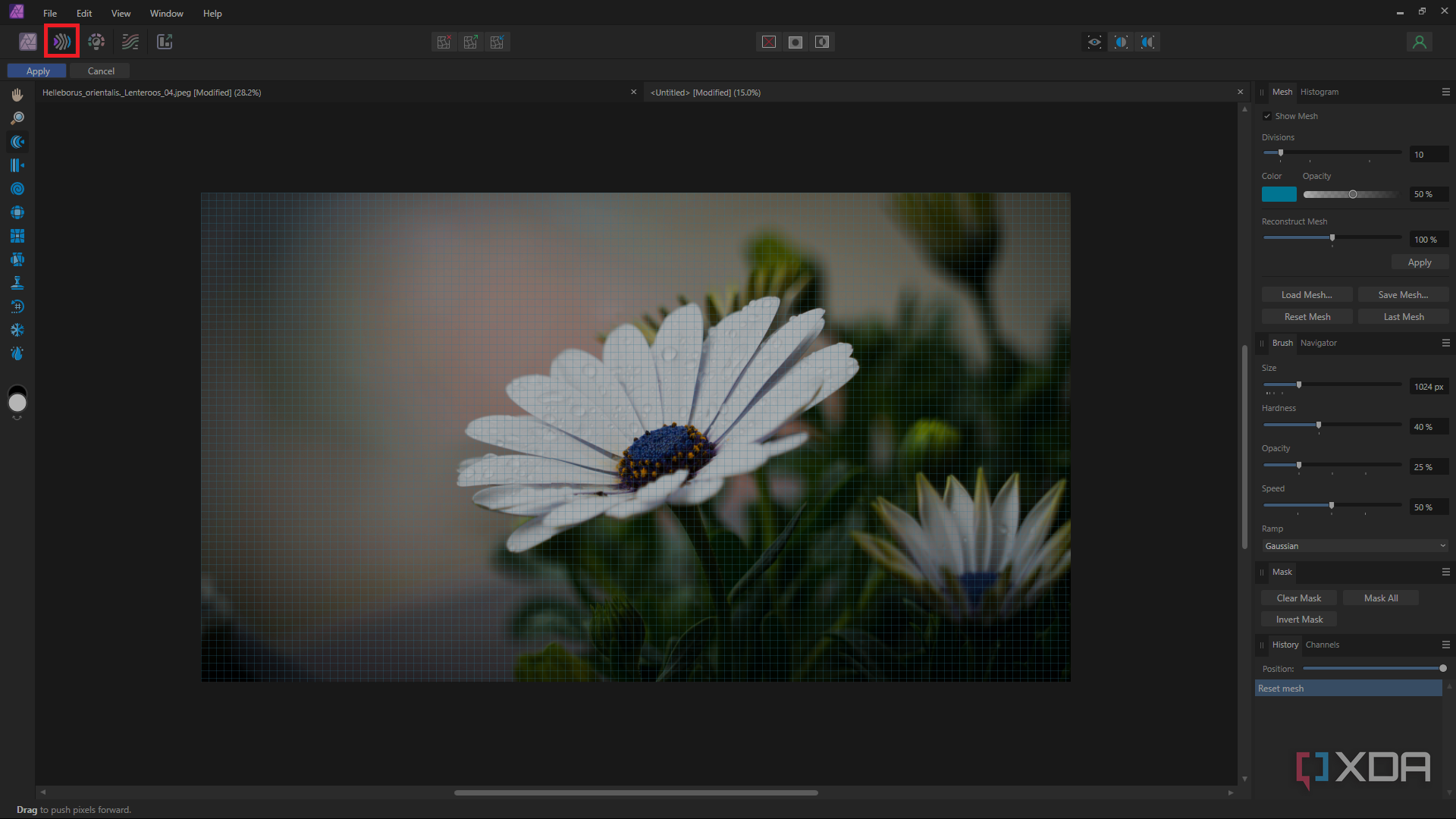
Task: Select the Liquify Pinch tool
Action: click(17, 212)
